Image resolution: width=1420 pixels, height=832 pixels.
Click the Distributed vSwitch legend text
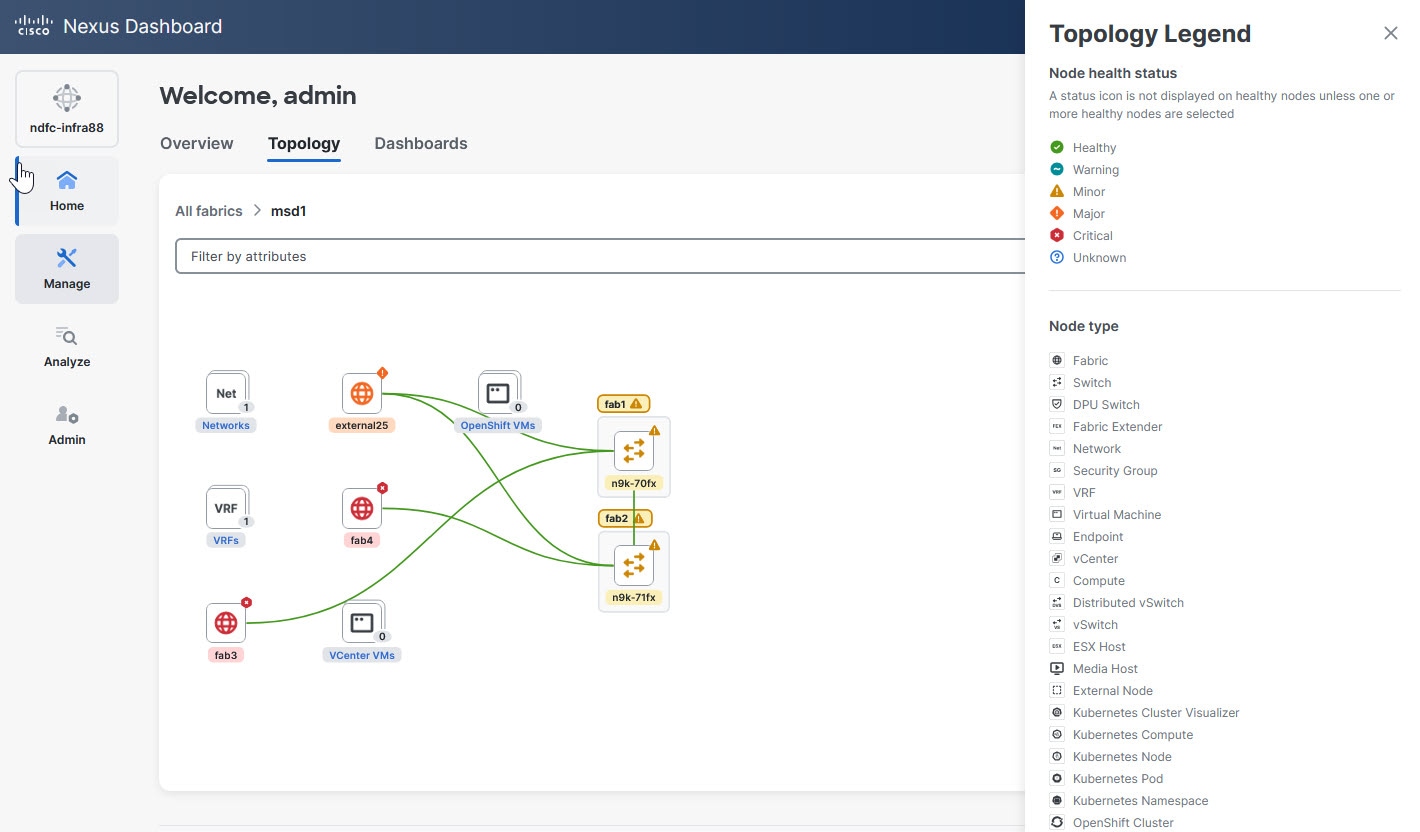(1128, 602)
